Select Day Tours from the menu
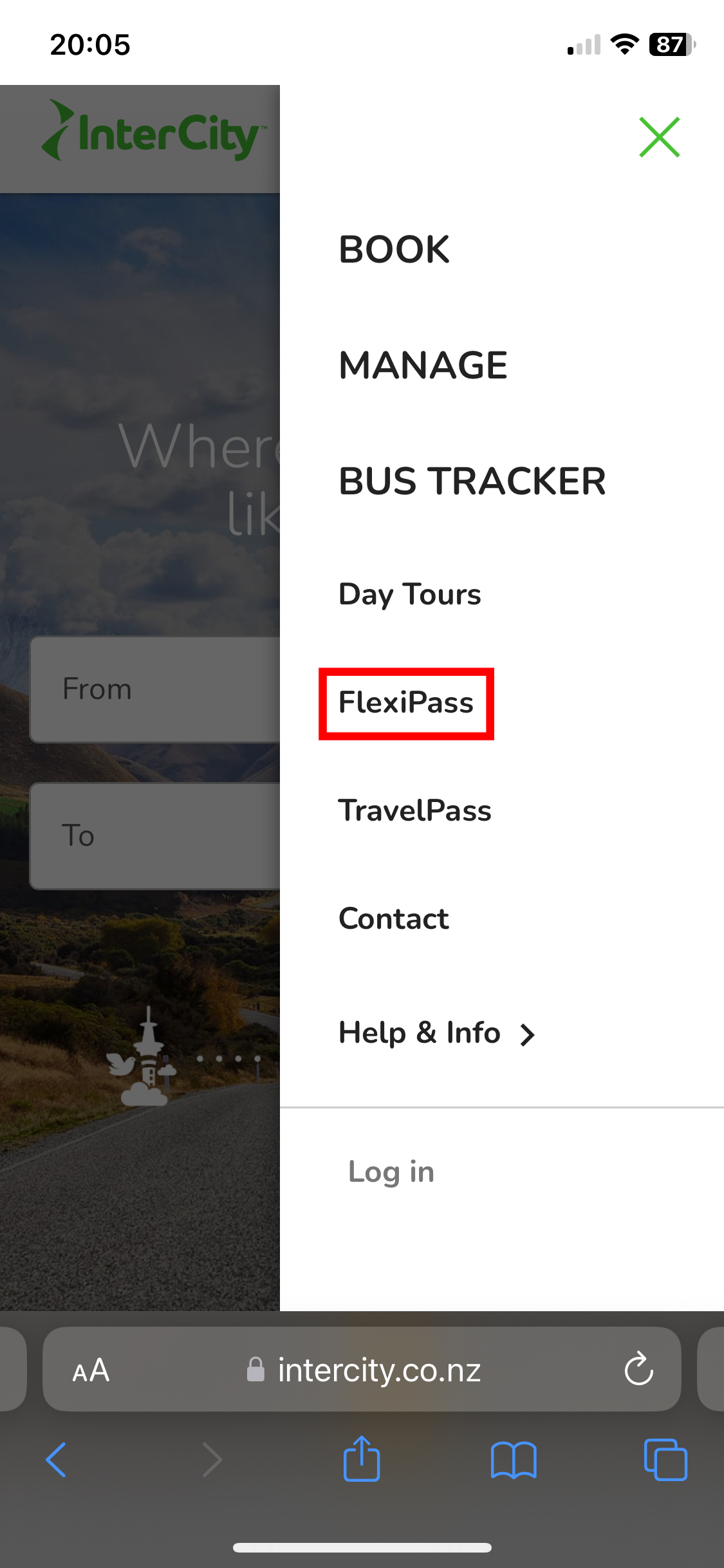724x1568 pixels. point(410,594)
